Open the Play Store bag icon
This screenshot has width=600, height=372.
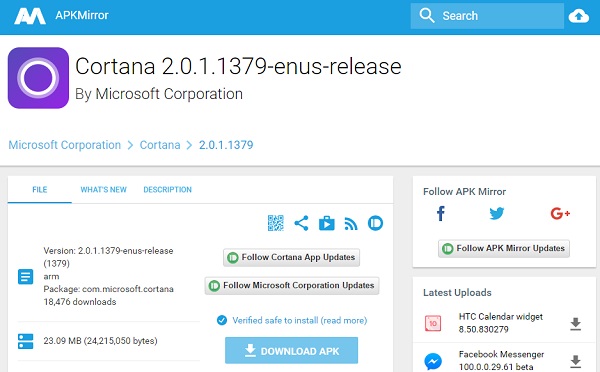326,223
